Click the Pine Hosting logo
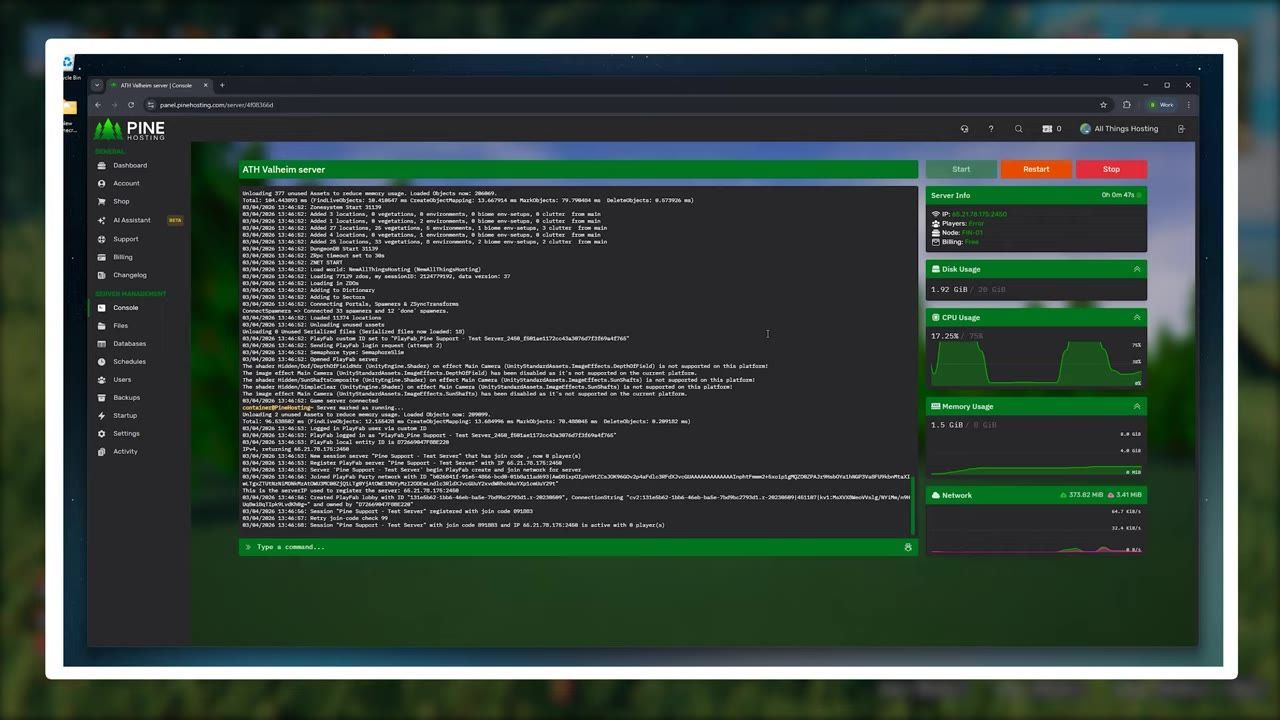Screen dimensions: 1280x720 130,129
